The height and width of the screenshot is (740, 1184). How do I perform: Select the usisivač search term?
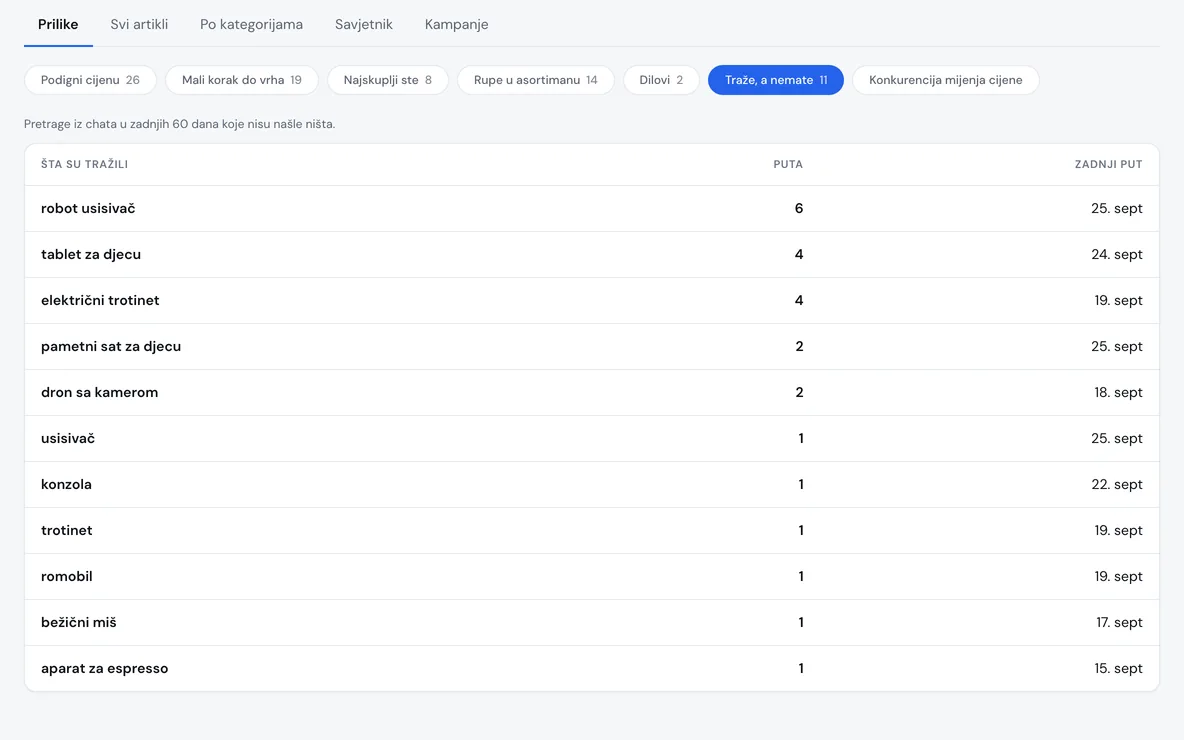68,439
